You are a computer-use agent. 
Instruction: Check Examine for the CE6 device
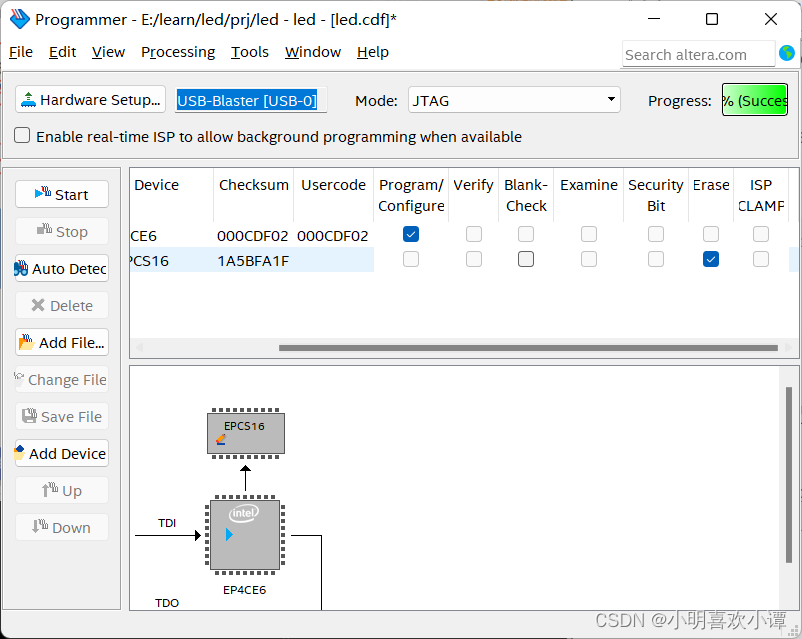coord(589,234)
